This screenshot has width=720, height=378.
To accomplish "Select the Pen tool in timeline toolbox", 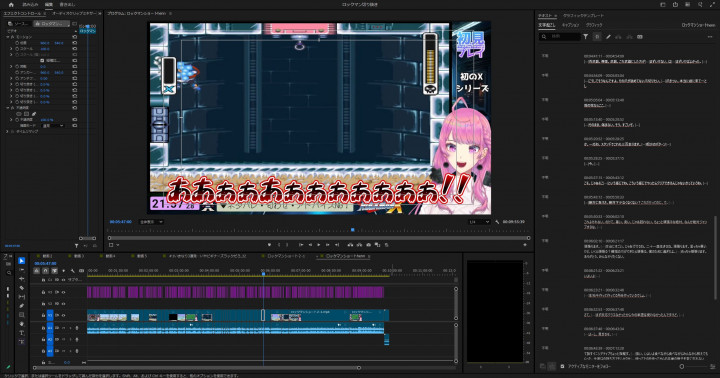I will point(22,306).
